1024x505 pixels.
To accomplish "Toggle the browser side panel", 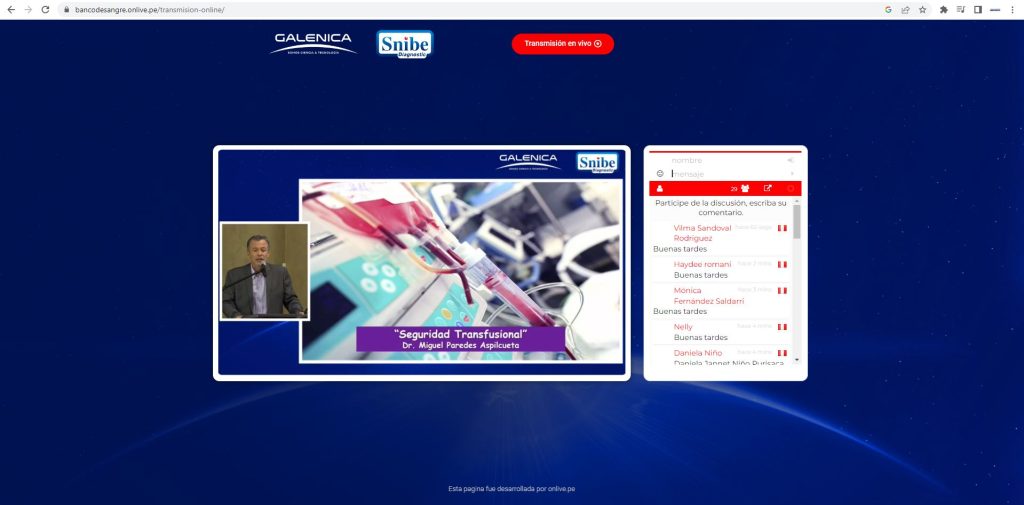I will 978,9.
